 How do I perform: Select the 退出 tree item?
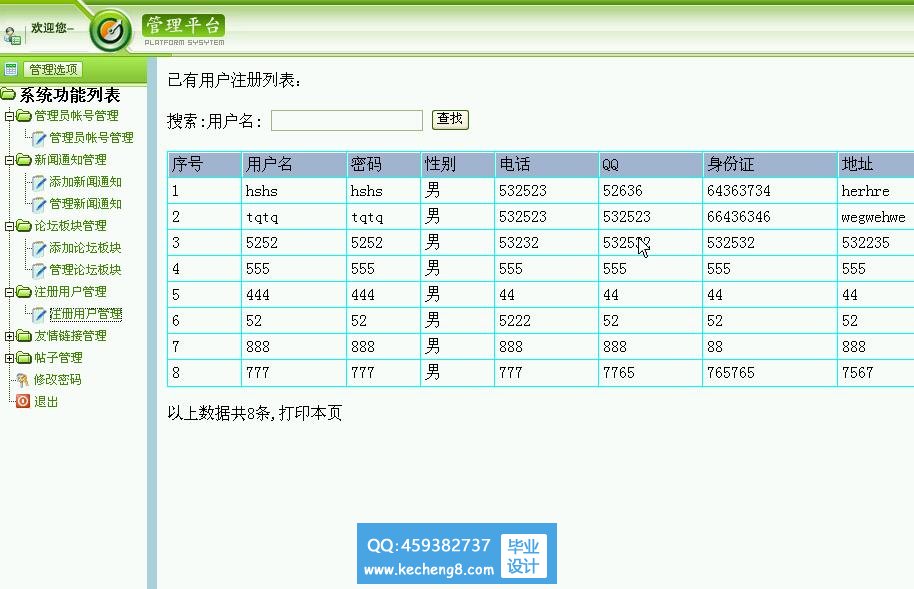pos(46,402)
